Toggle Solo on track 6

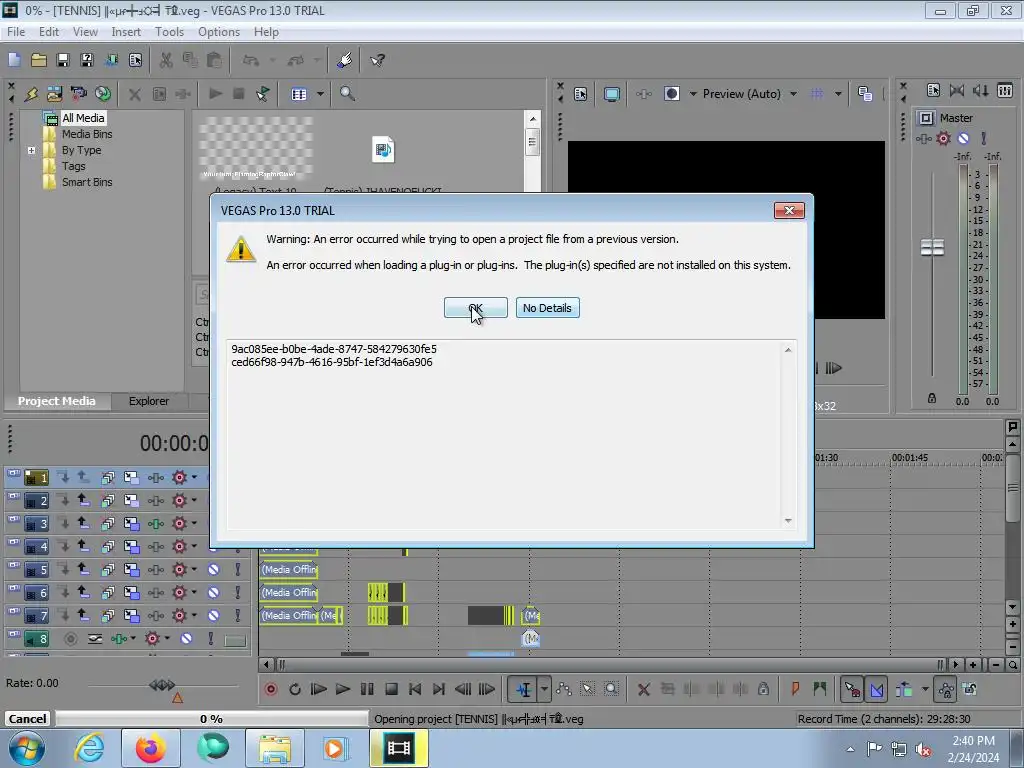238,592
